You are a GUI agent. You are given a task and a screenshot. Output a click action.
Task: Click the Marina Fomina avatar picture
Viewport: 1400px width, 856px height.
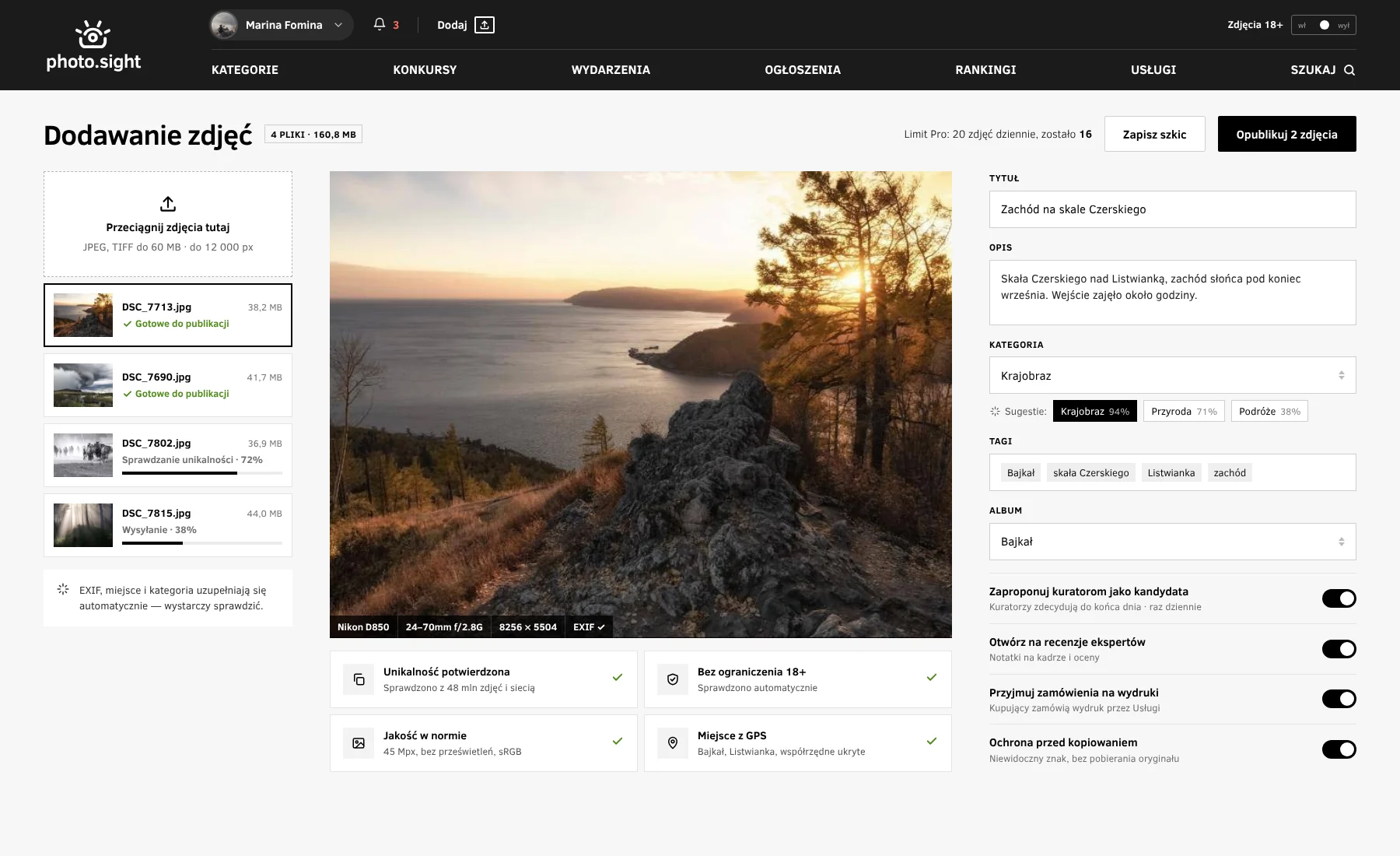[224, 25]
